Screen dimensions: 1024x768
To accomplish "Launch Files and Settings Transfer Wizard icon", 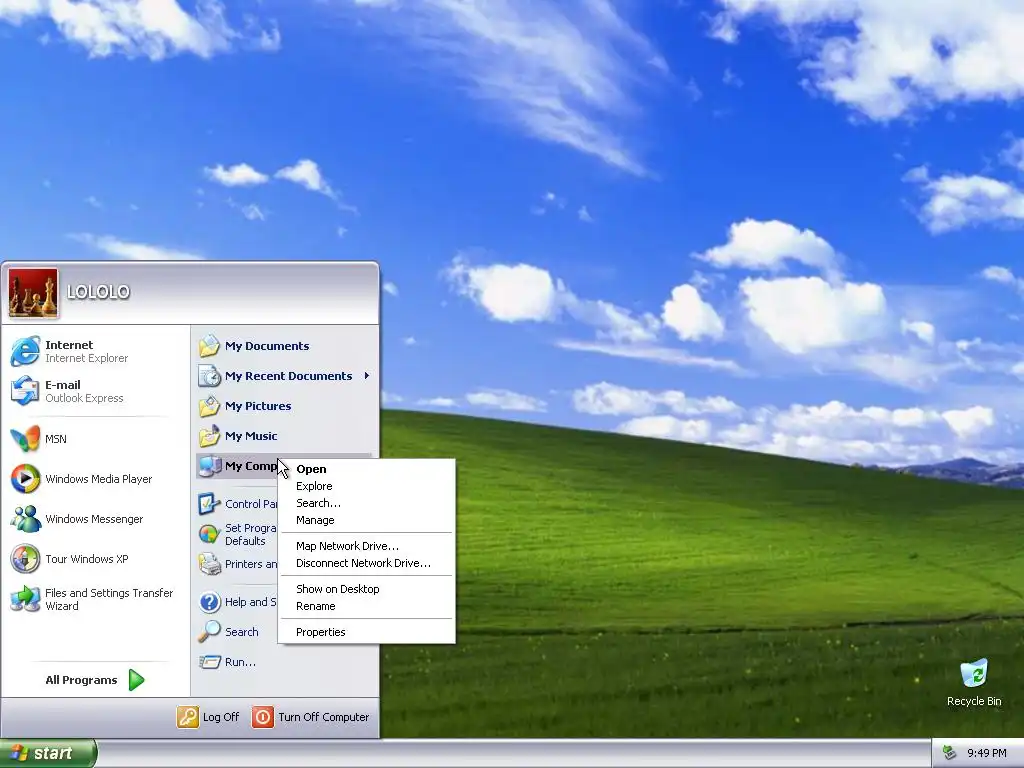I will [25, 599].
